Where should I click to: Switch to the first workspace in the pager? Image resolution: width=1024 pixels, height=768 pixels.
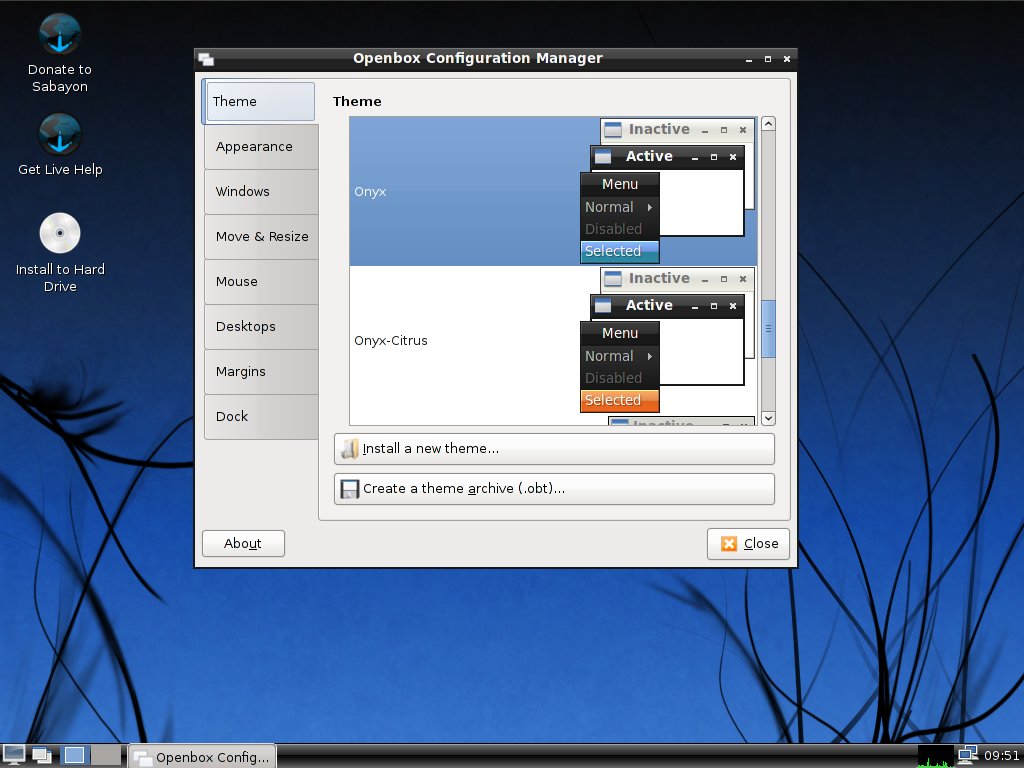click(x=74, y=755)
